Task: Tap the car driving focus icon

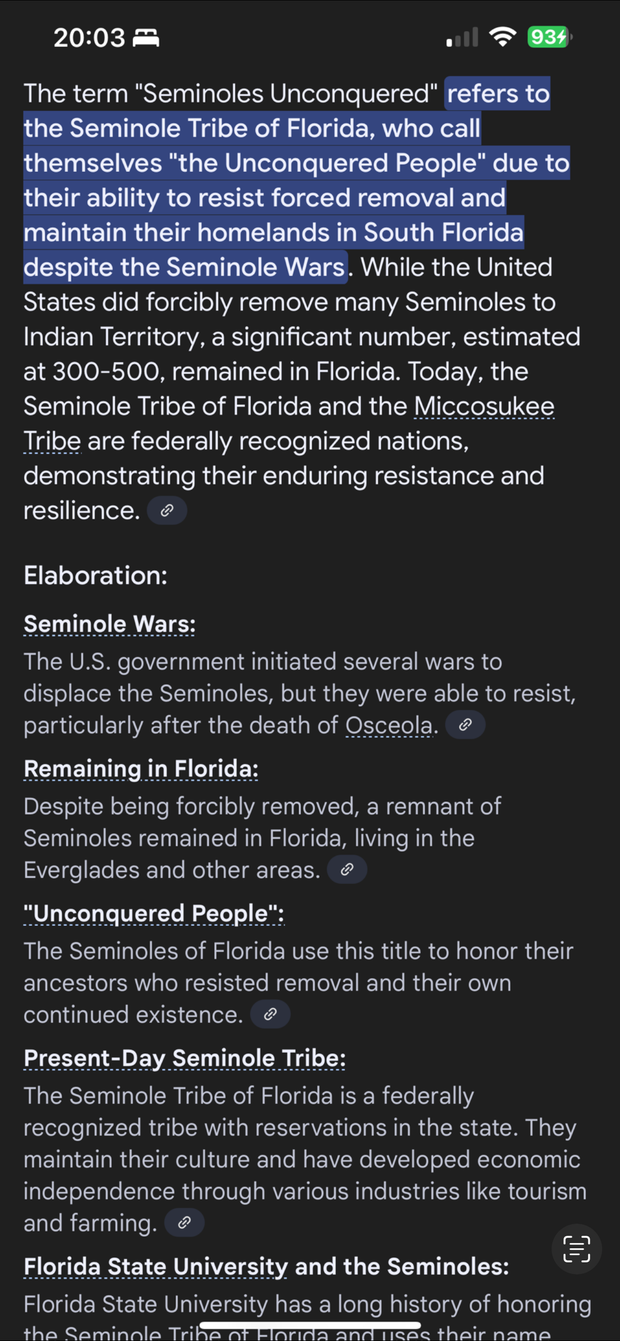Action: coord(146,38)
